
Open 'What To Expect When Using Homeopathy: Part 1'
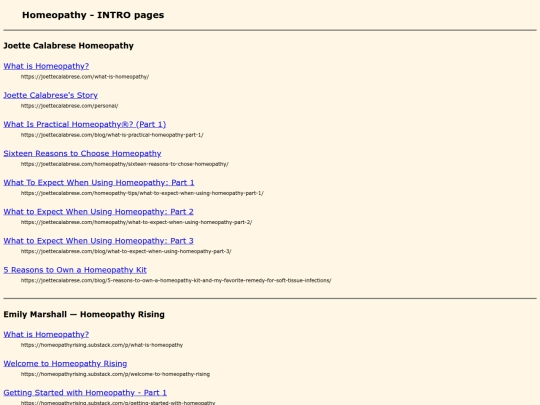(99, 183)
